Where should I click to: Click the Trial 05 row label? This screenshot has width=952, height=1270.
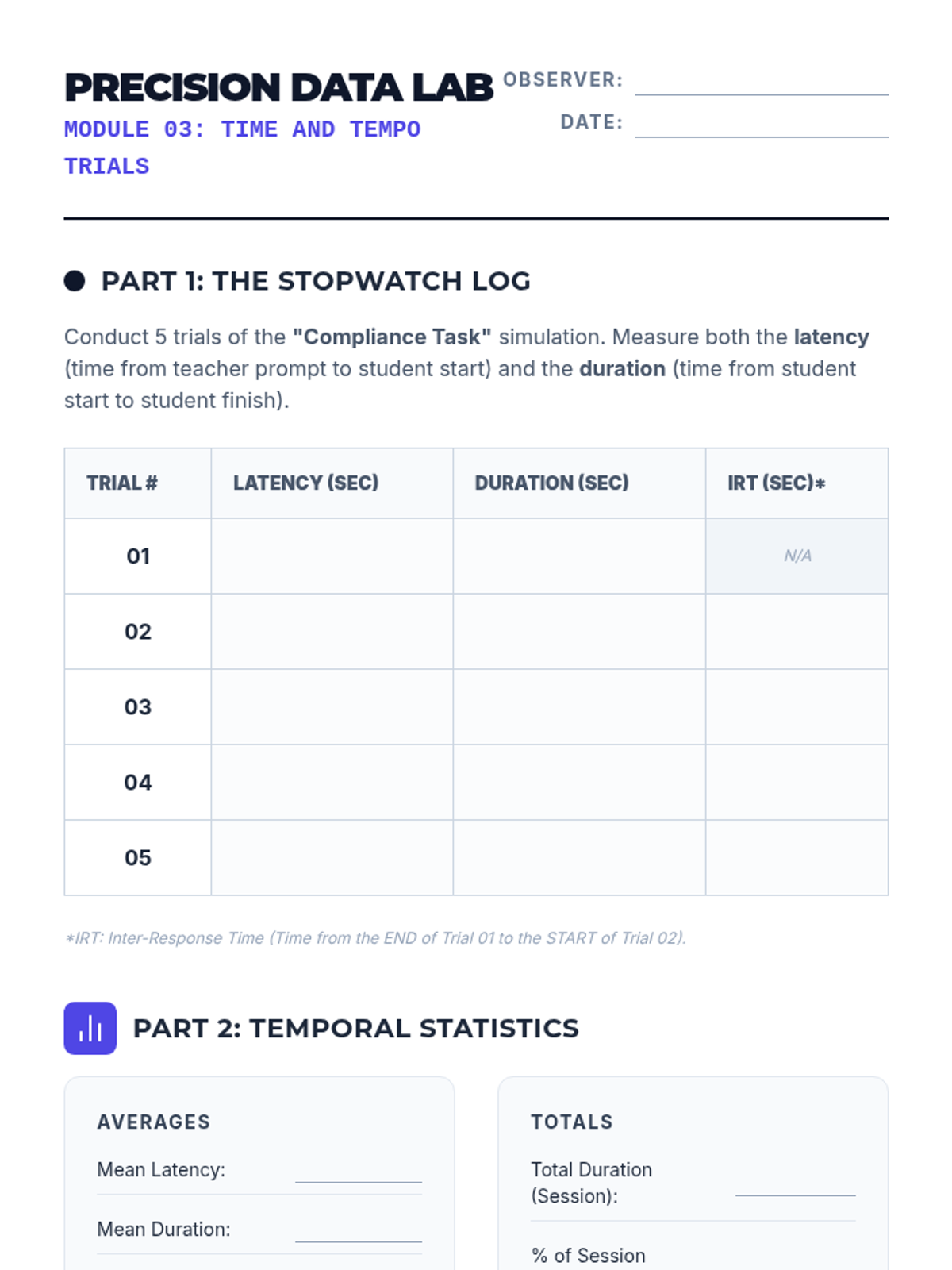tap(138, 857)
